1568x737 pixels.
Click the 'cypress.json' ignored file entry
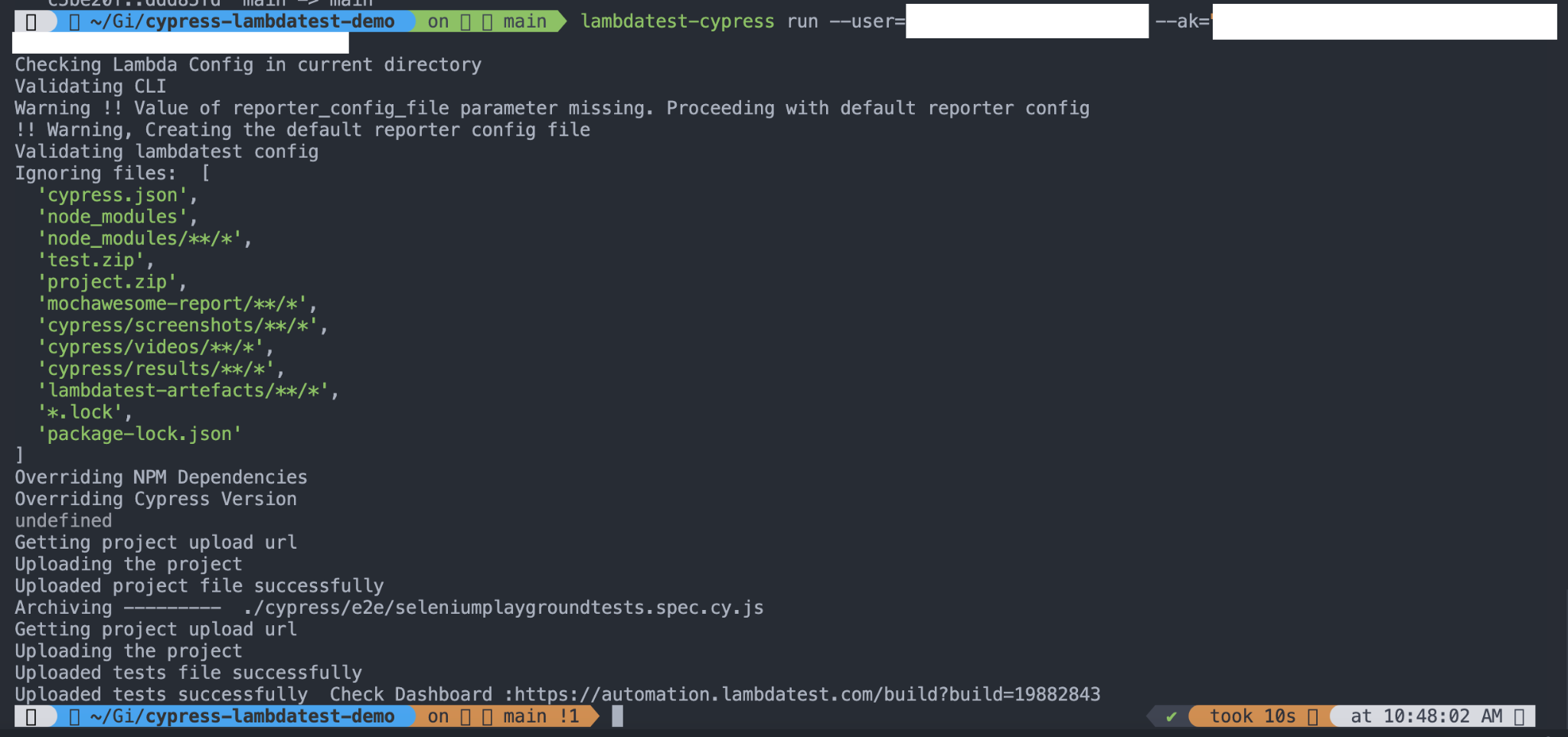113,196
